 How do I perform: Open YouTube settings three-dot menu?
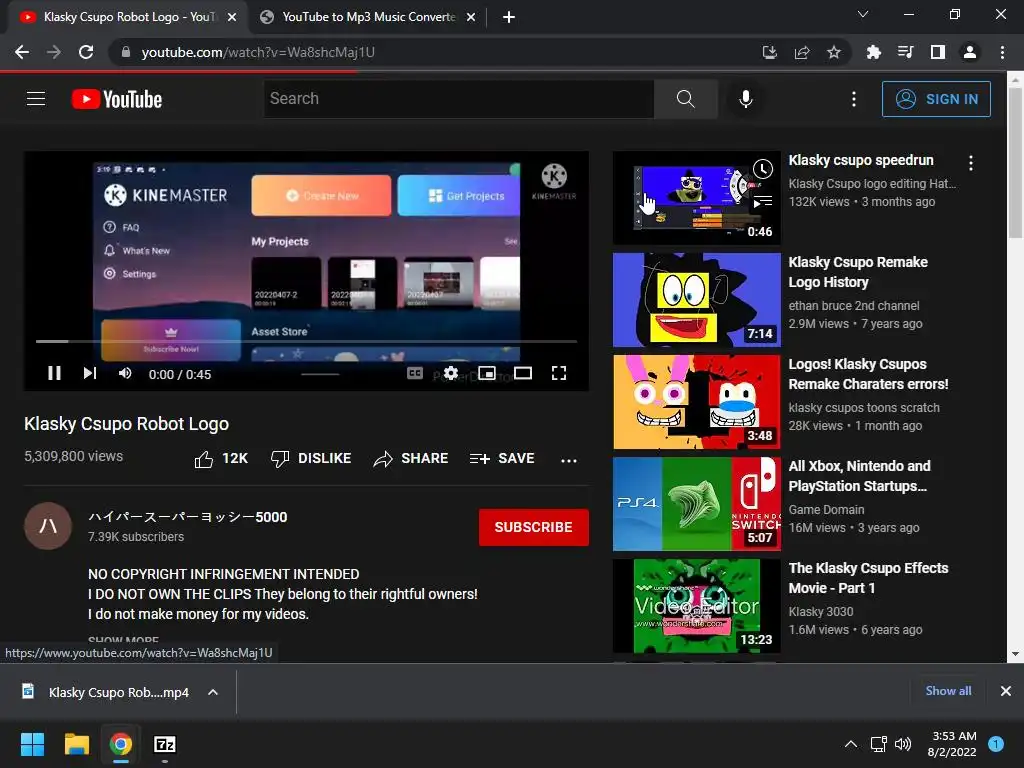(854, 99)
